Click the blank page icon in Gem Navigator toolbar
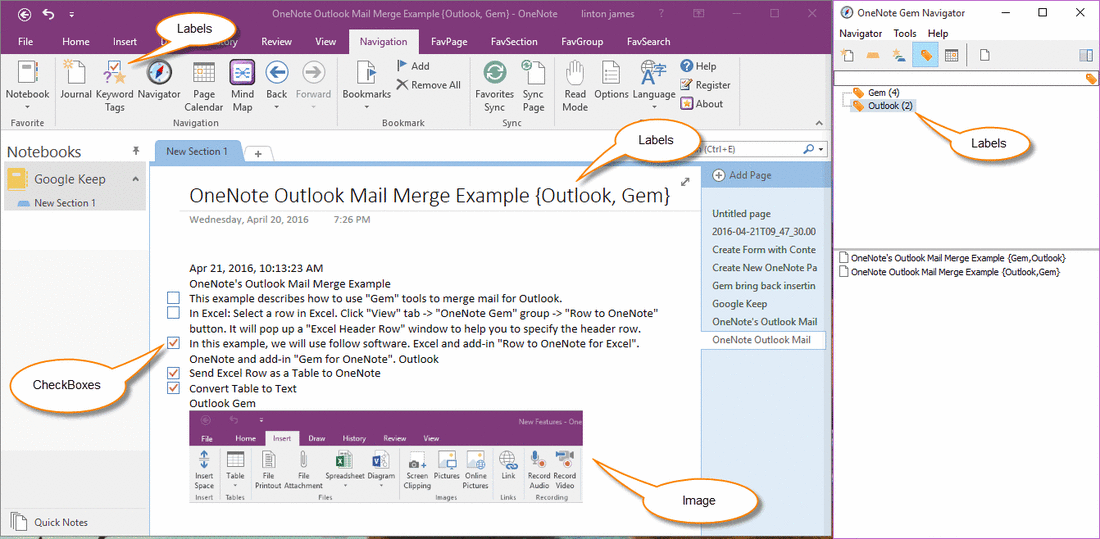Viewport: 1100px width, 539px height. (x=985, y=55)
